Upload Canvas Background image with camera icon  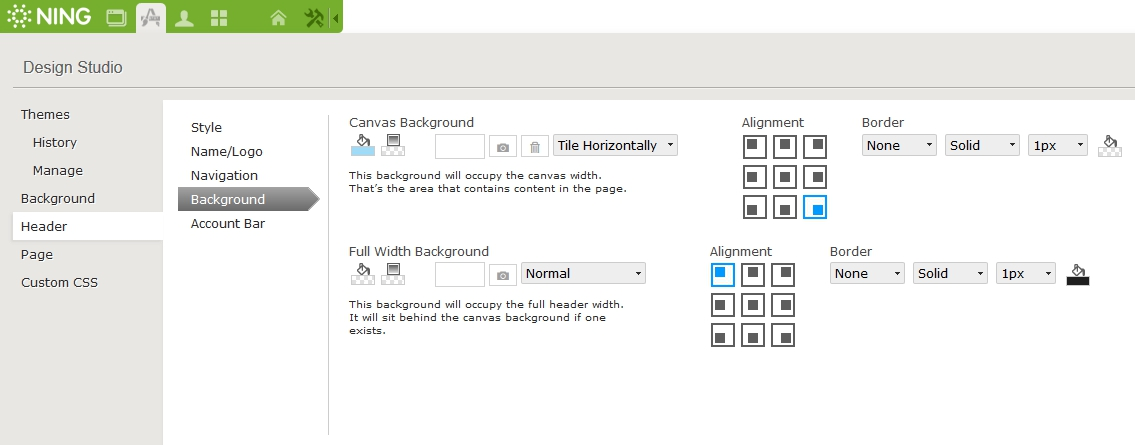coord(503,147)
